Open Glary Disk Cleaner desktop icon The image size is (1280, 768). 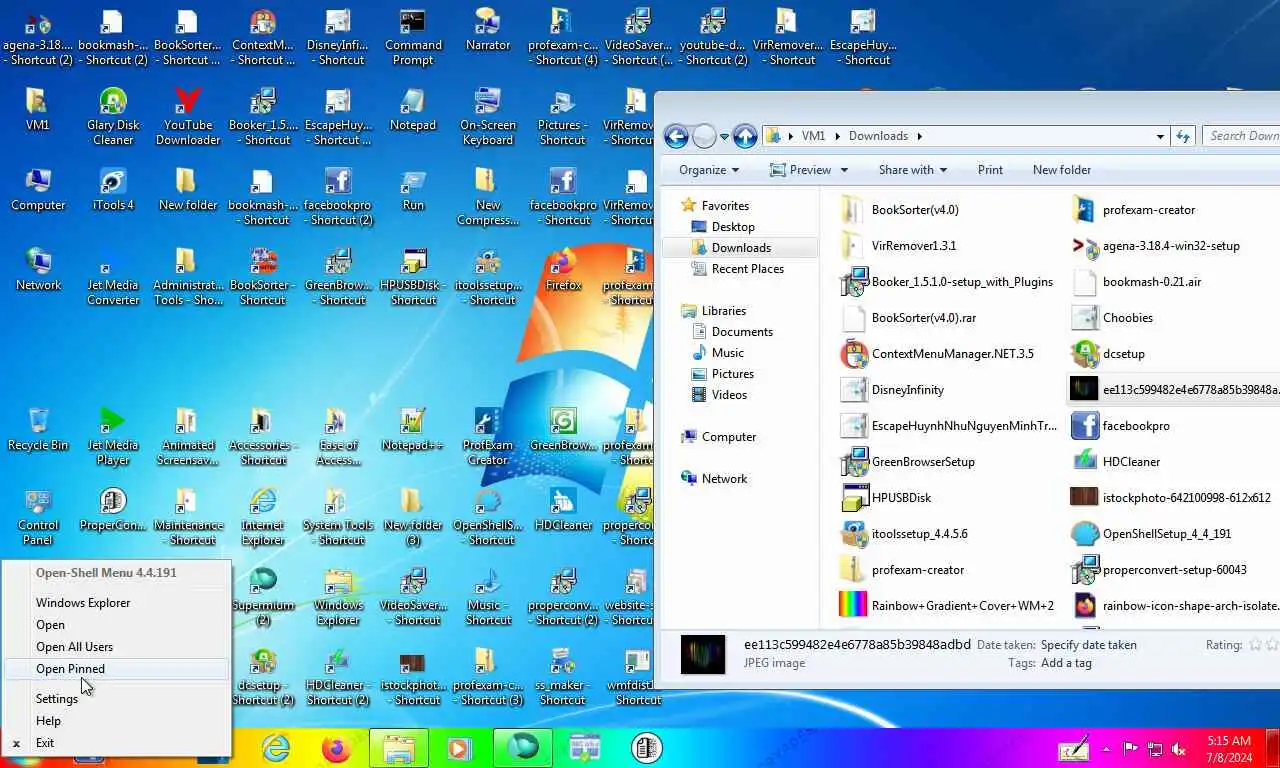113,116
